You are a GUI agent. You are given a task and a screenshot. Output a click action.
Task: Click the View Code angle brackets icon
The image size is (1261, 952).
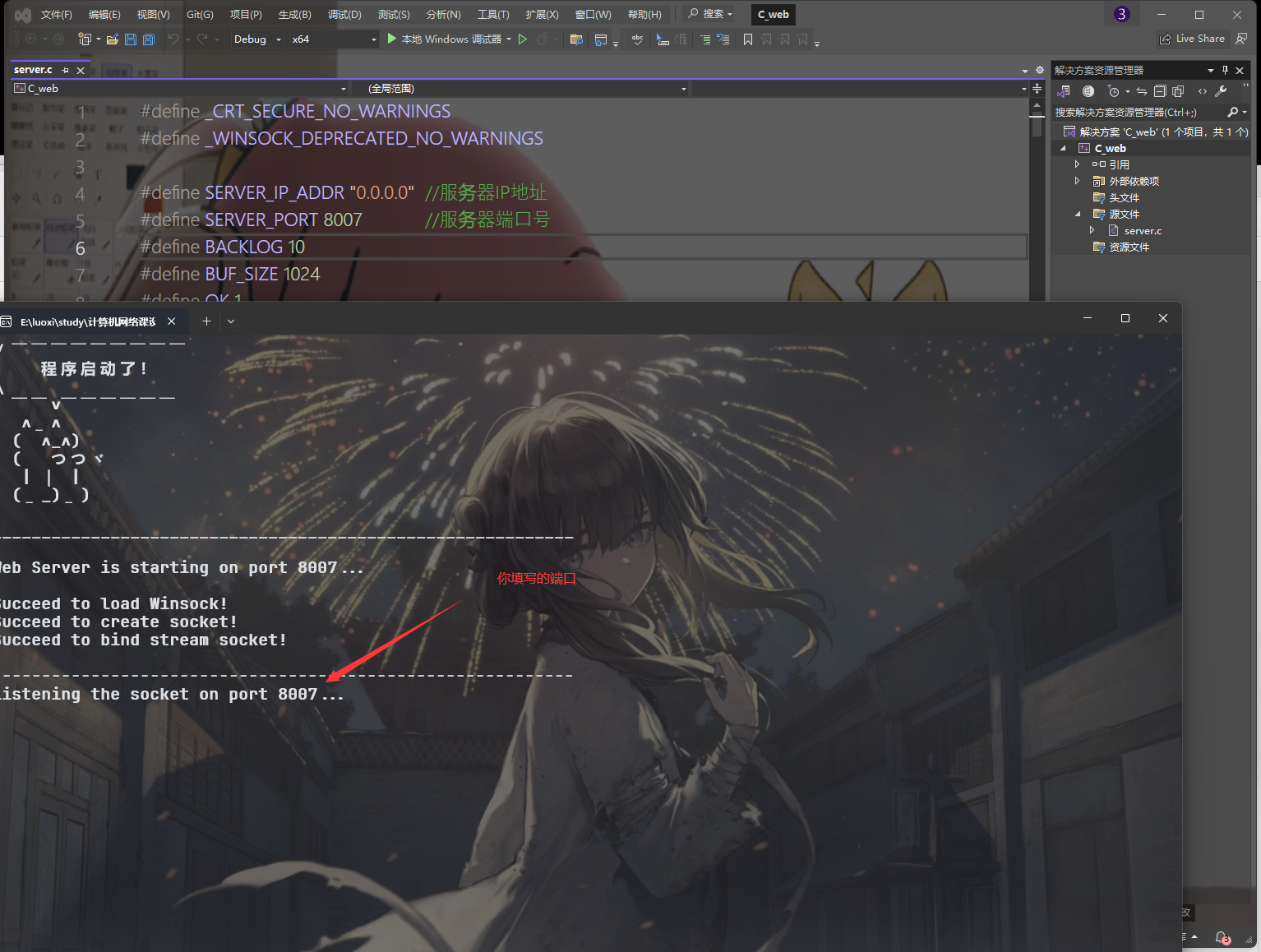click(1203, 91)
